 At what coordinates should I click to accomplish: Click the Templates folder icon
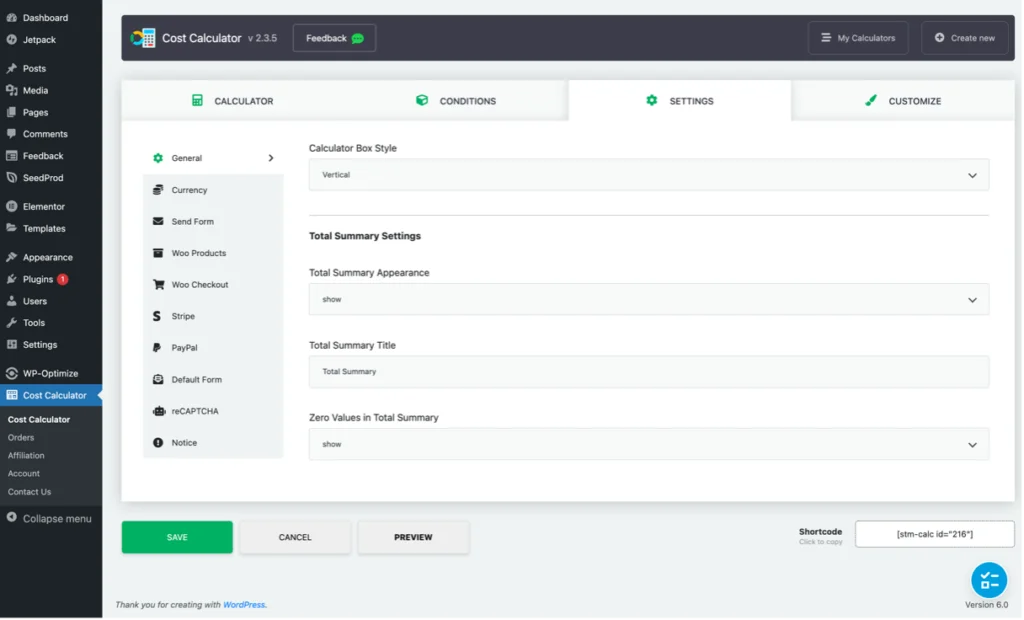click(12, 229)
